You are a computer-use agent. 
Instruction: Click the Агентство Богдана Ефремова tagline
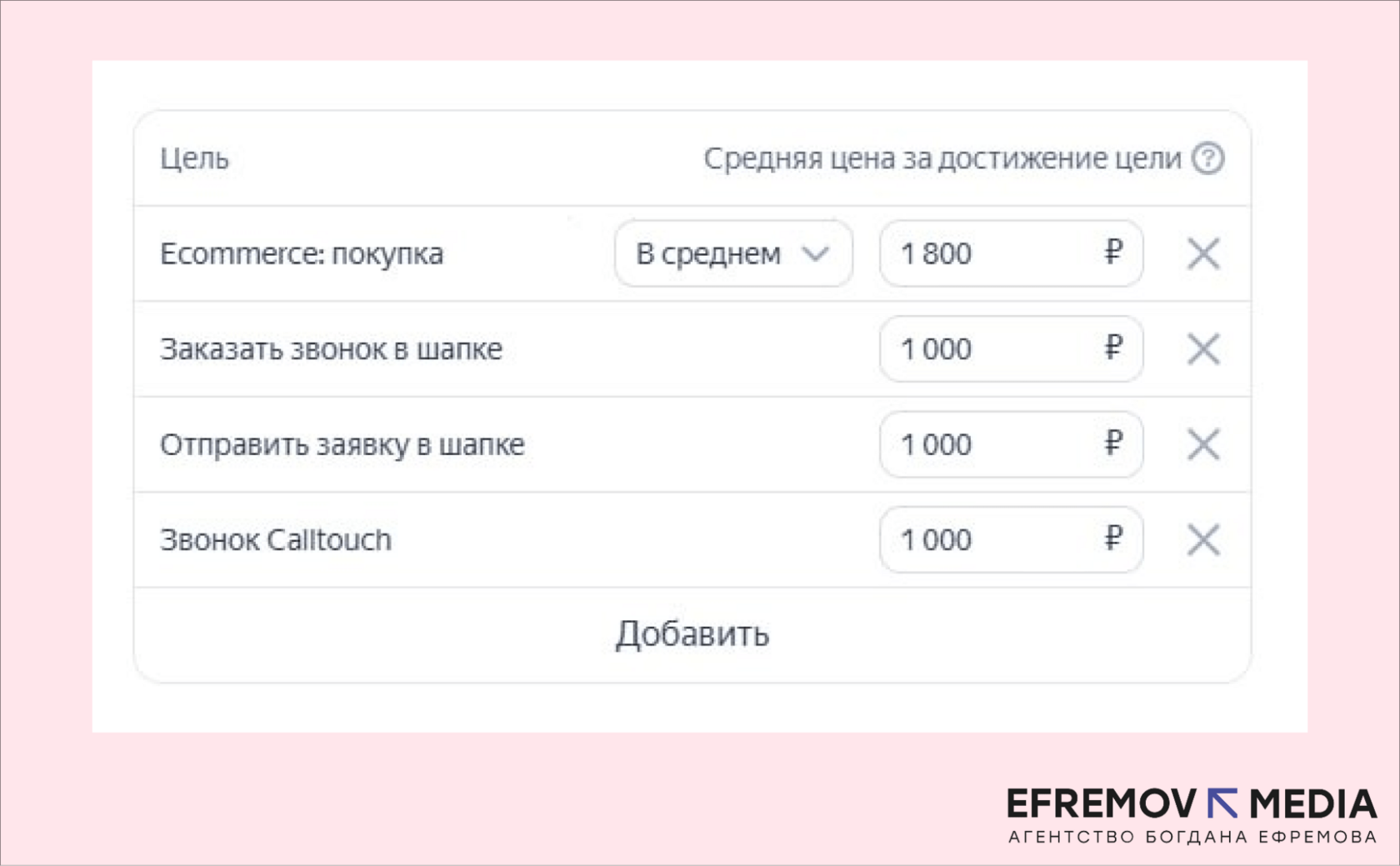pos(1192,837)
